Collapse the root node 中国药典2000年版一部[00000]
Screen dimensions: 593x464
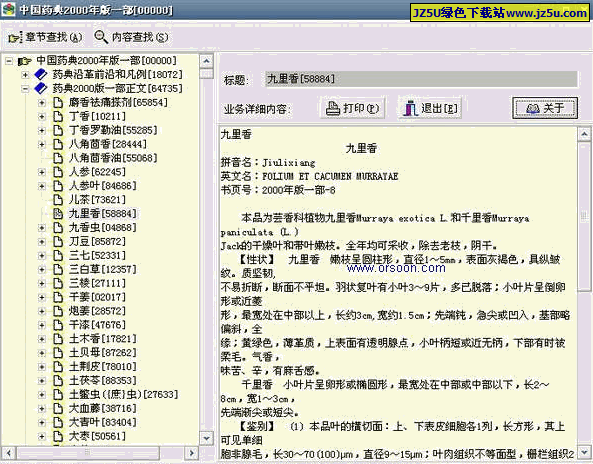[x=9, y=61]
